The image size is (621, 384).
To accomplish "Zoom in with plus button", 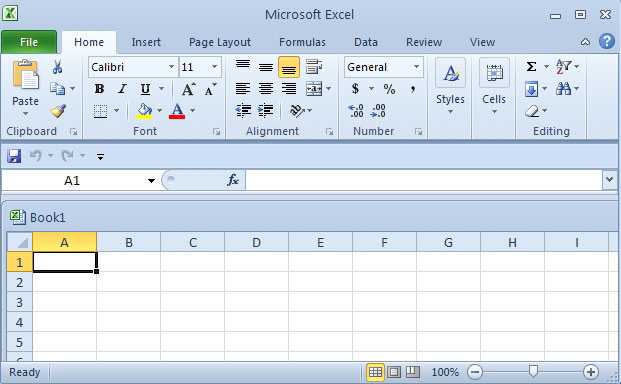I will 591,372.
